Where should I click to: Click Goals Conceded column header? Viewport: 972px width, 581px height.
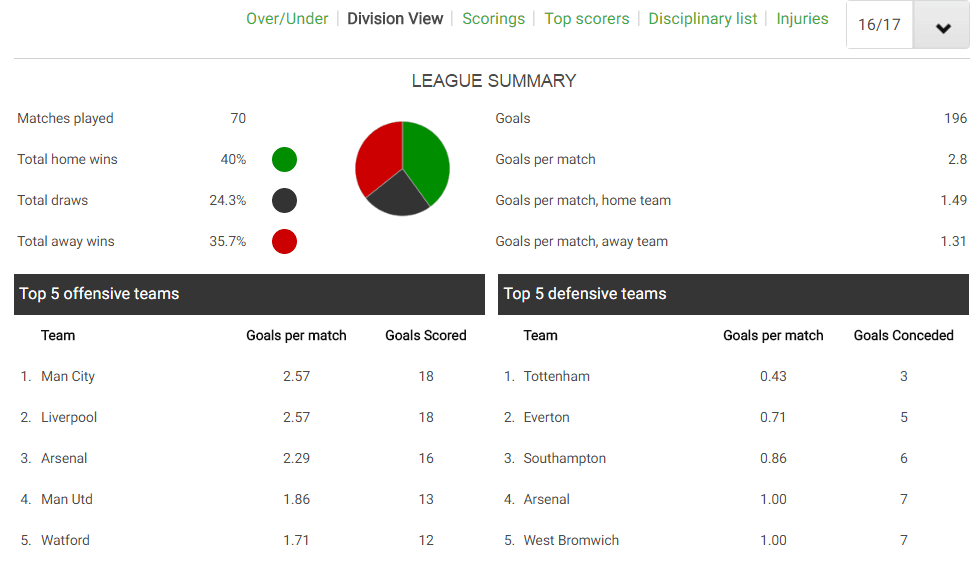pyautogui.click(x=903, y=335)
